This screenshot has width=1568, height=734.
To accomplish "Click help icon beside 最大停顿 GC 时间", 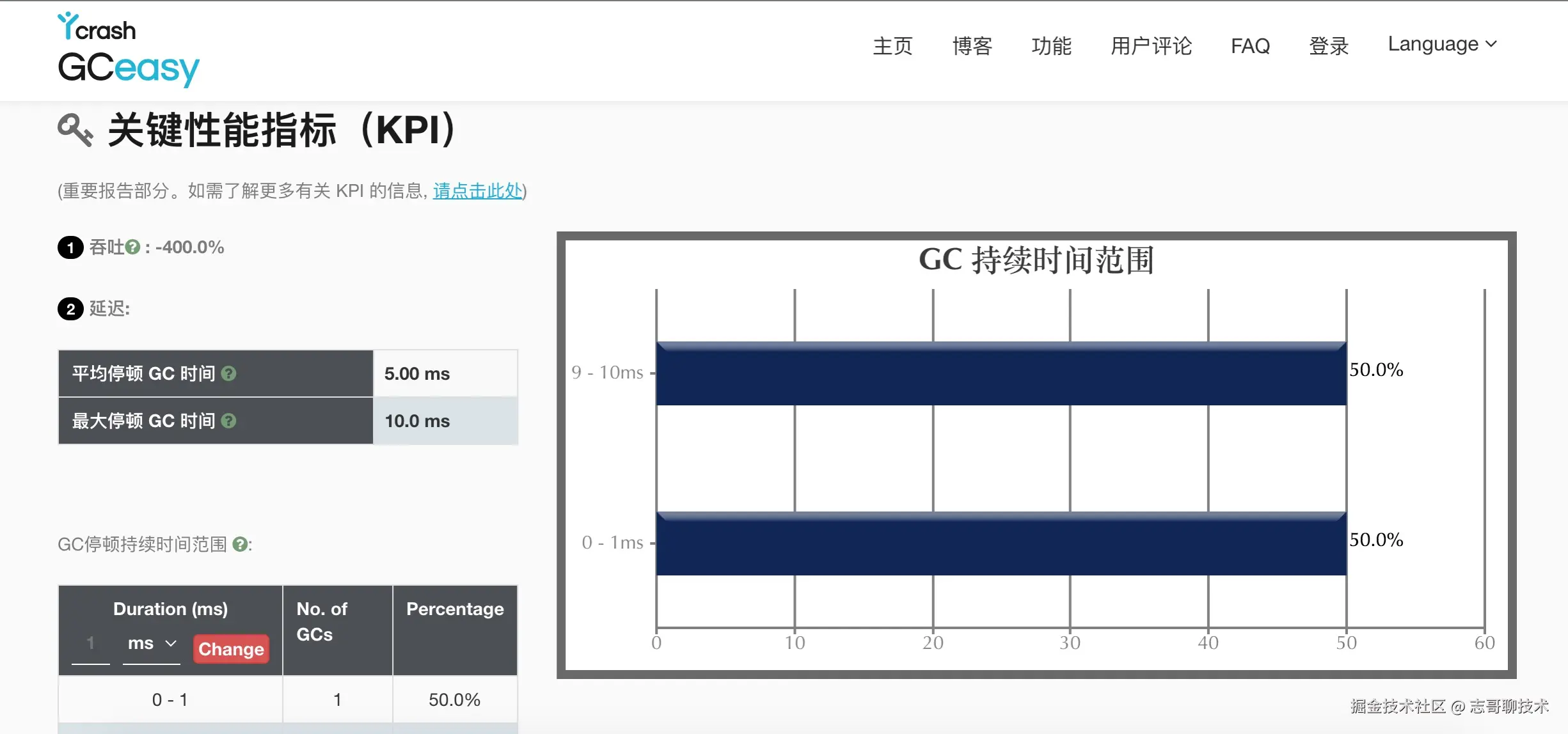I will coord(228,421).
